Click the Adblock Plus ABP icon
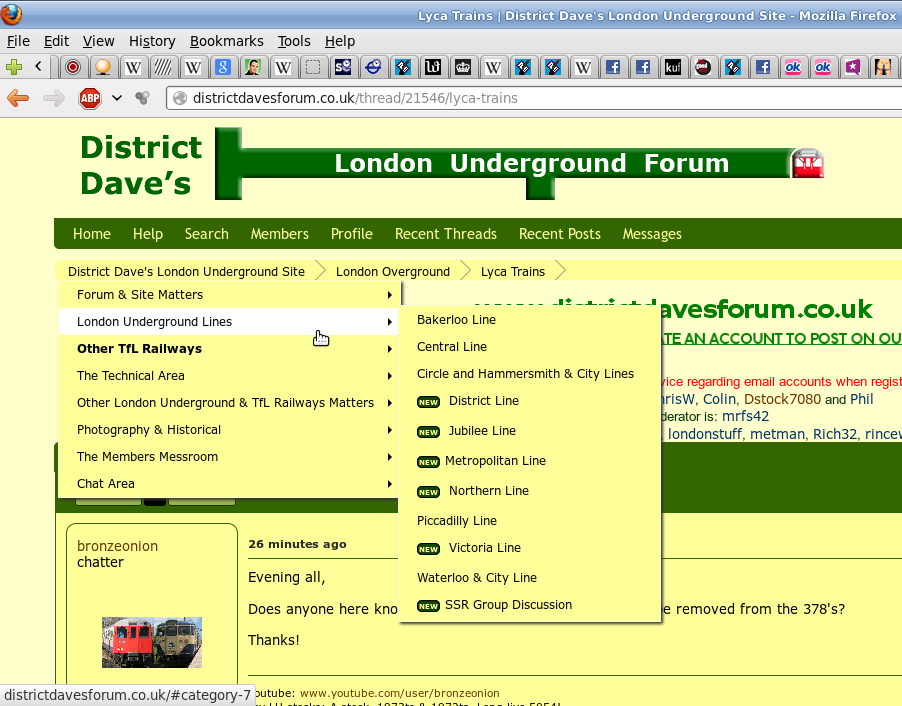This screenshot has height=706, width=902. [x=90, y=98]
